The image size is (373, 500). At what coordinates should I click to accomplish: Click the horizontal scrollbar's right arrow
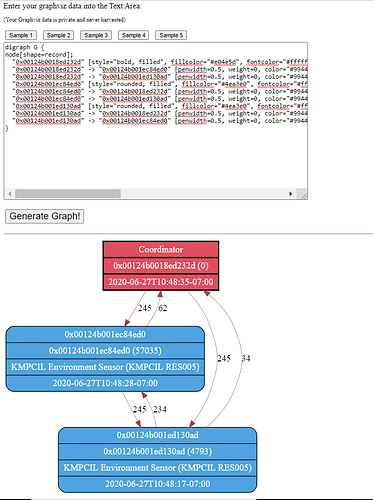click(x=290, y=194)
